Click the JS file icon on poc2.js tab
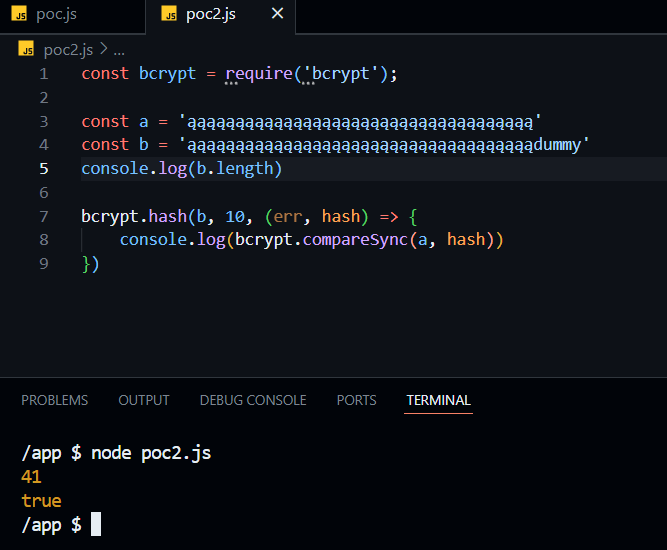 (169, 15)
